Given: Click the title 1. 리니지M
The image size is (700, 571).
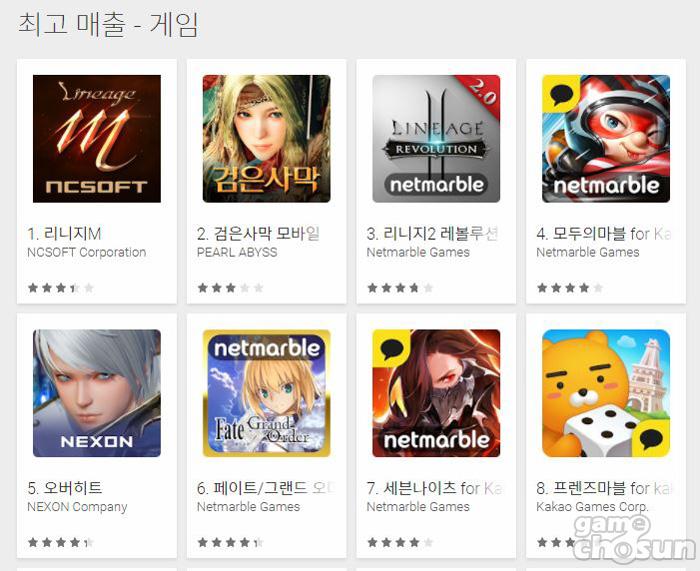Looking at the screenshot, I should coord(64,233).
